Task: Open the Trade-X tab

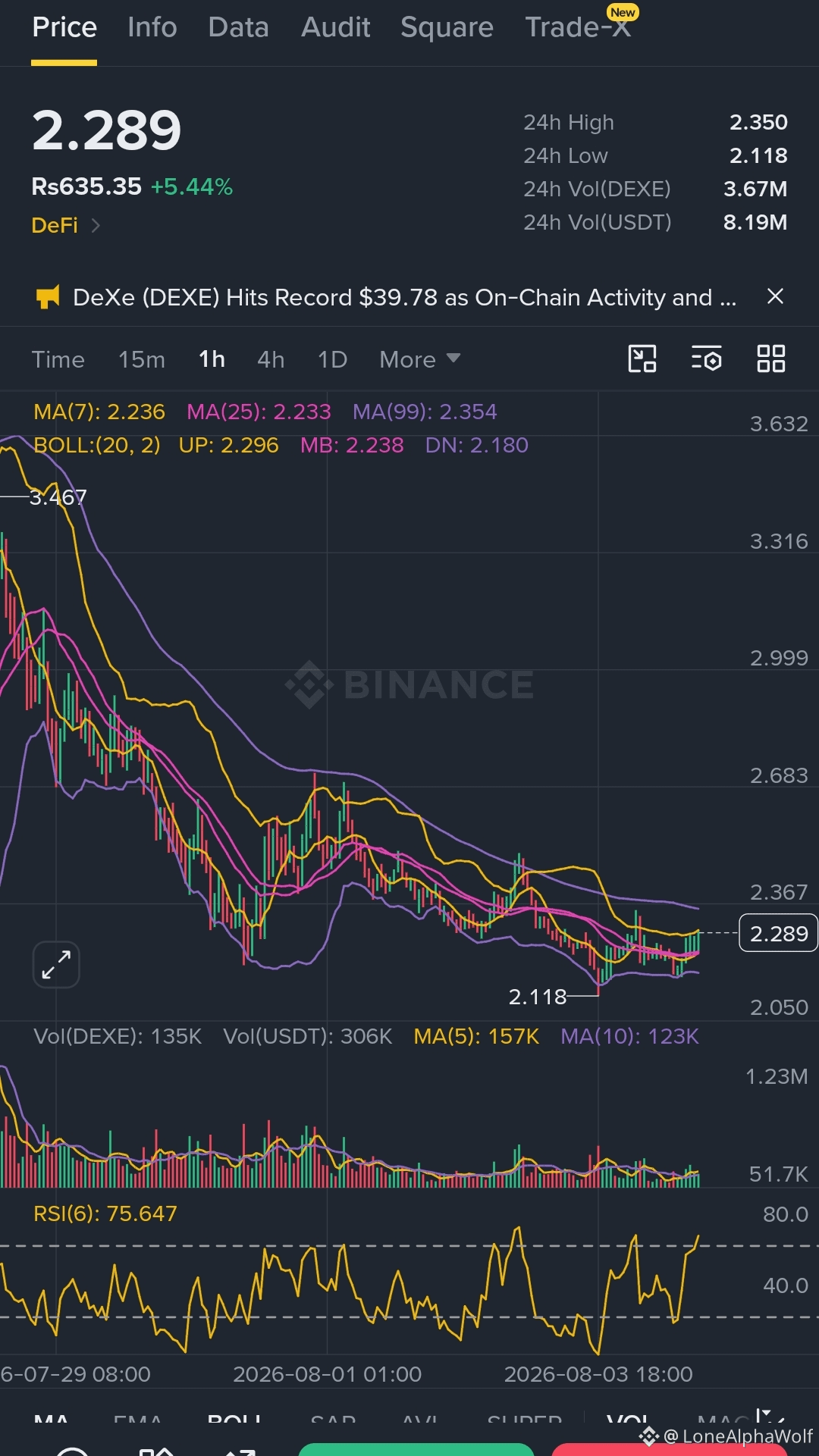Action: click(578, 27)
